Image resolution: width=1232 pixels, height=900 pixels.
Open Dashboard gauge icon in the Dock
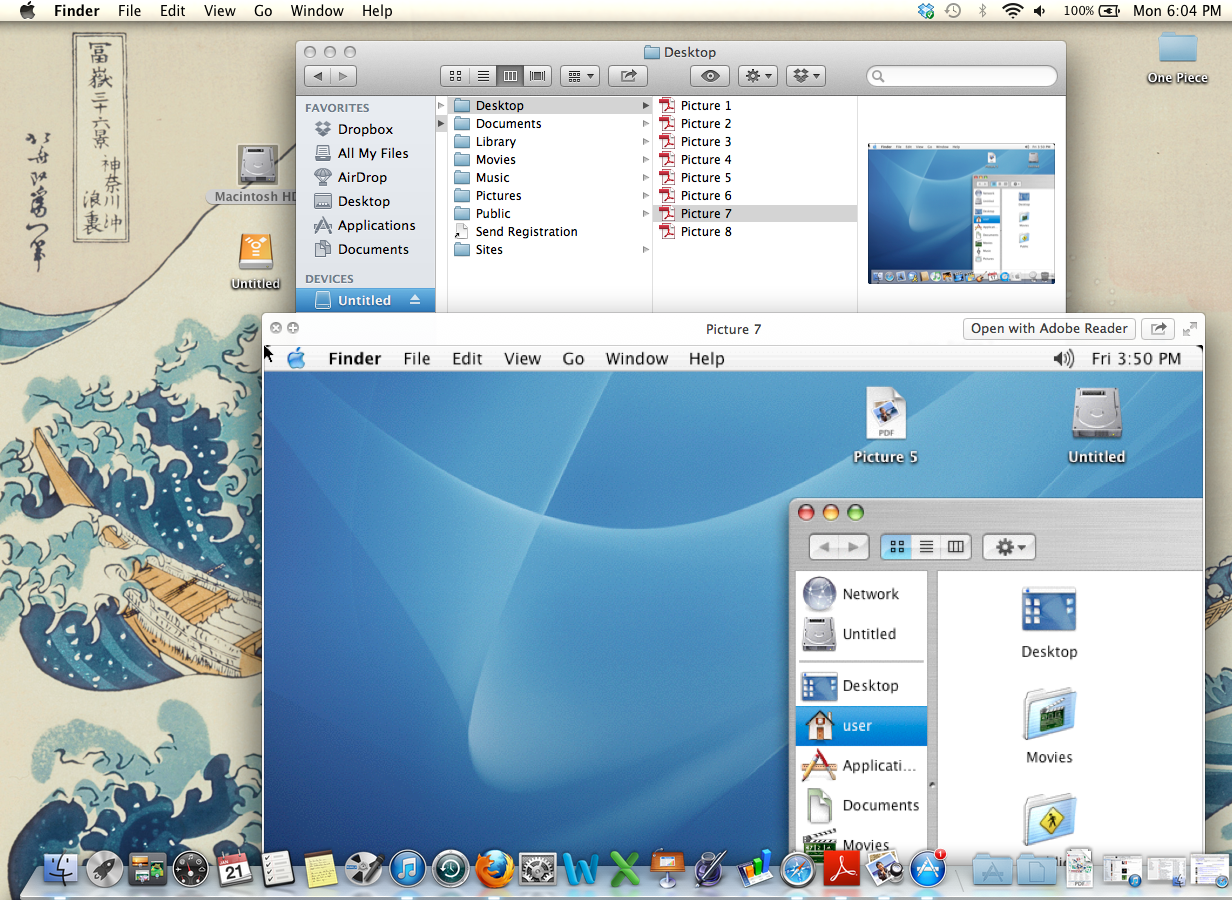click(x=191, y=869)
